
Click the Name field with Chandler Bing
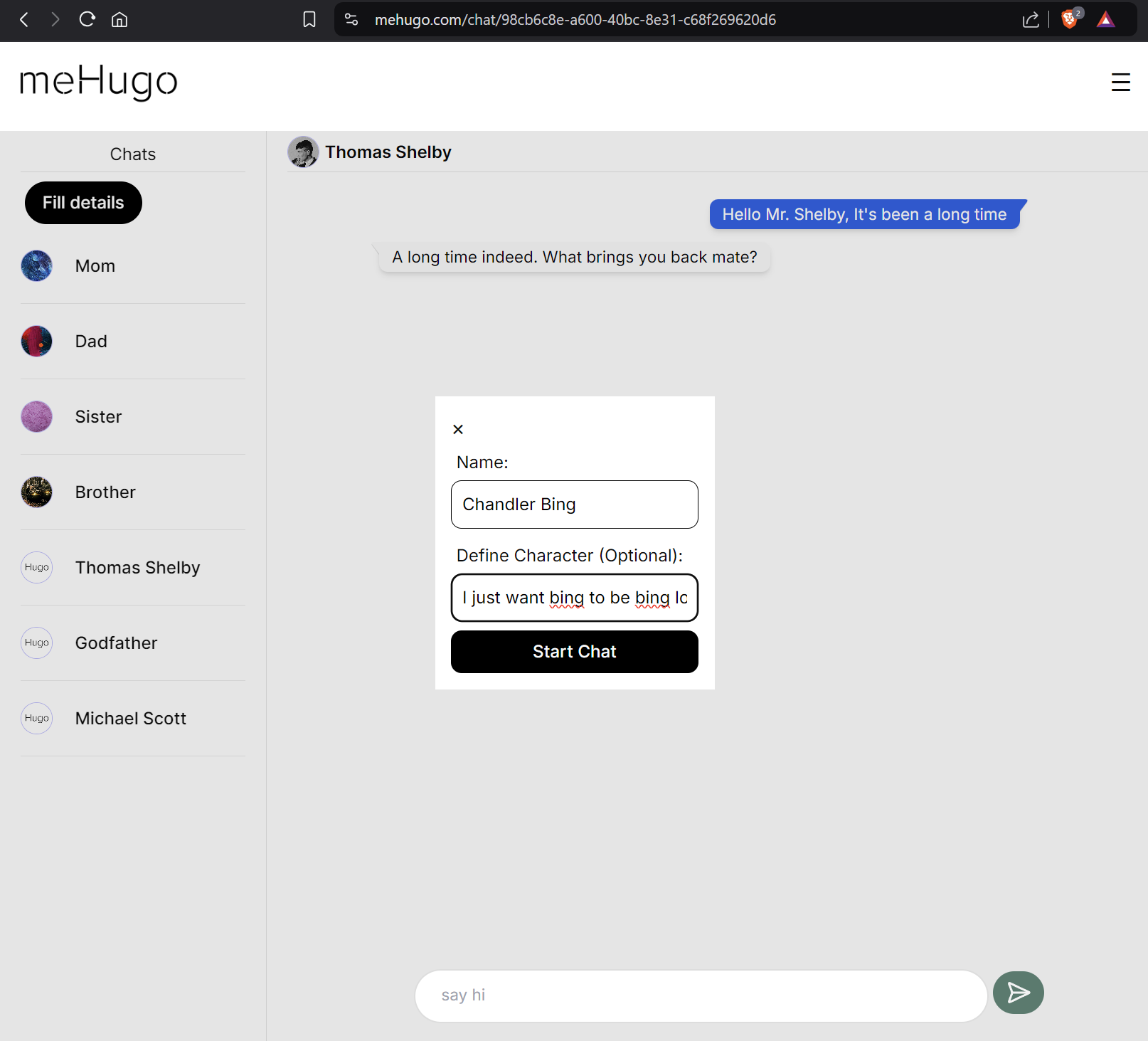575,504
